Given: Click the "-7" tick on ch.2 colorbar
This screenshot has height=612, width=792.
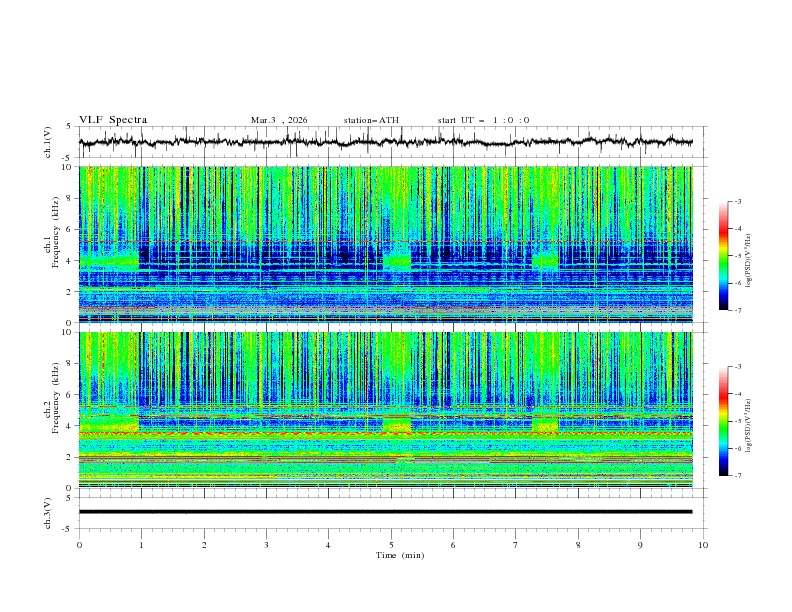Looking at the screenshot, I should (738, 476).
